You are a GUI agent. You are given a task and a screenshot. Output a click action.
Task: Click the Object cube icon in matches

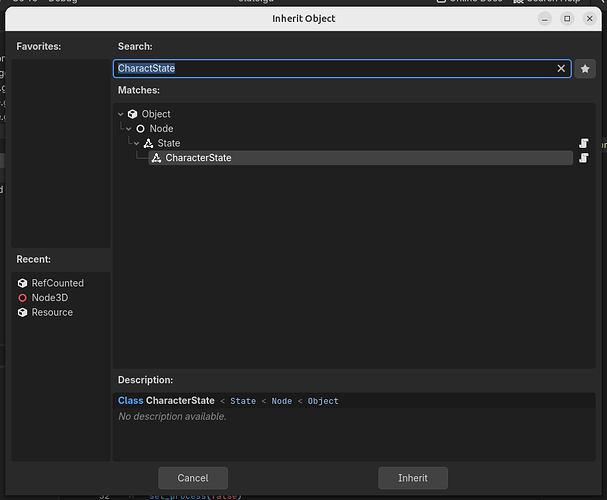tap(132, 114)
